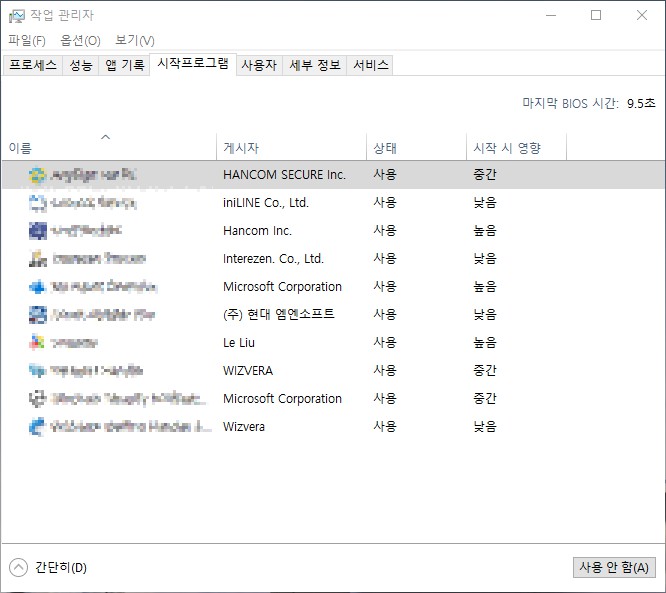This screenshot has height=593, width=666.
Task: Collapse view with 간단히(D) arrow icon
Action: pos(18,568)
